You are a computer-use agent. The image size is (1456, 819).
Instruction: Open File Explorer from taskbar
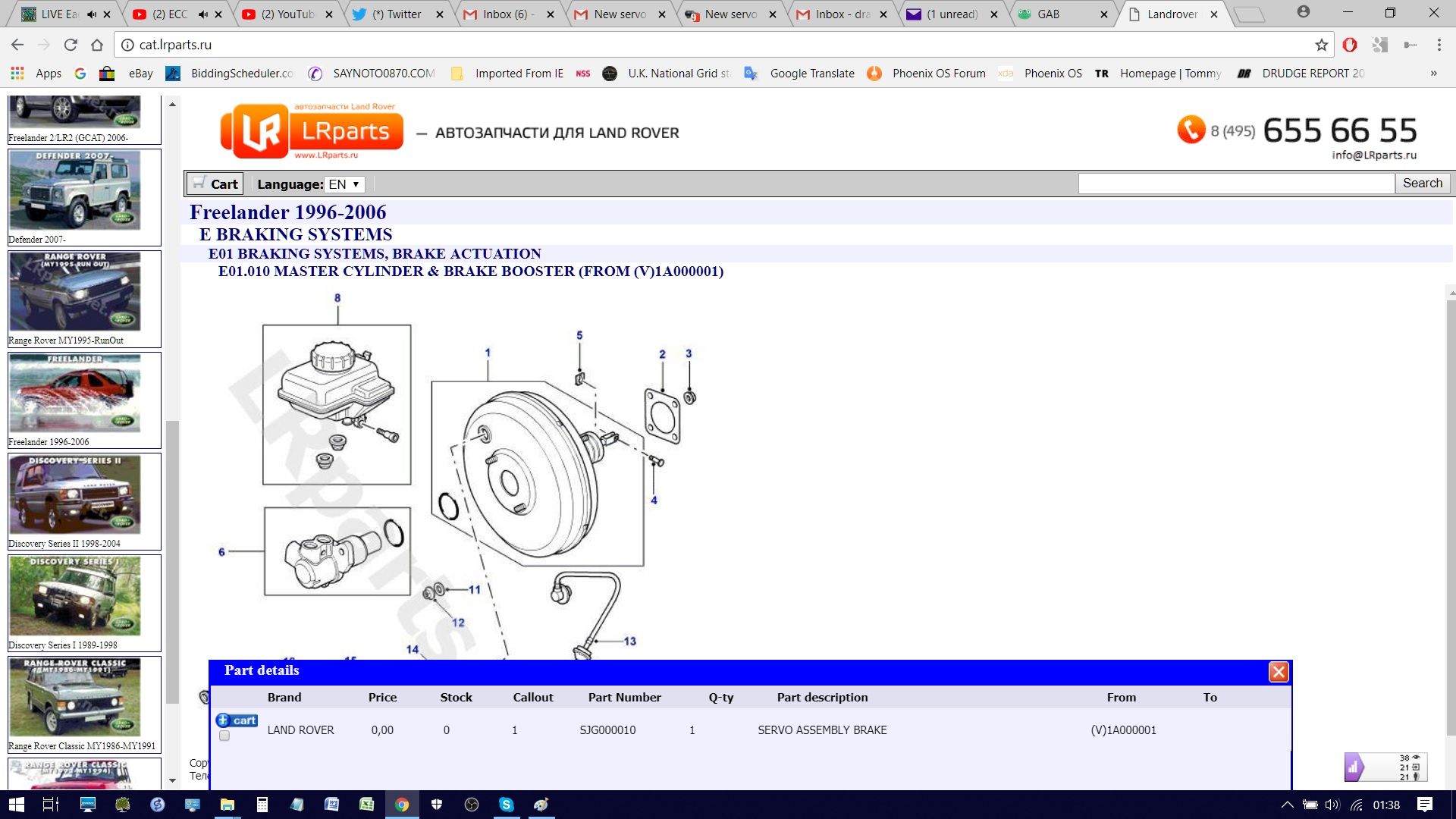click(x=227, y=805)
